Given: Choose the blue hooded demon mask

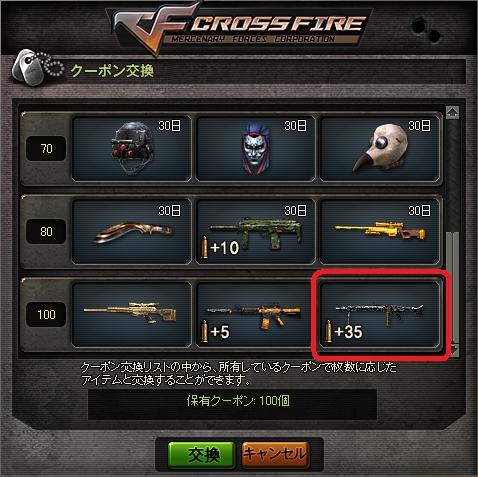Looking at the screenshot, I should point(255,149).
